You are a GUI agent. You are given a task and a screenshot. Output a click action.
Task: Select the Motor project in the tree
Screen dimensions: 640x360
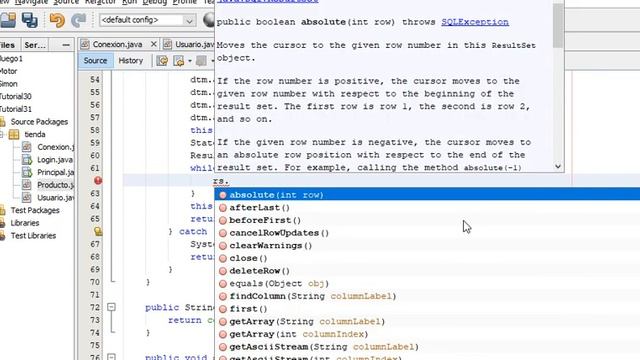click(9, 71)
